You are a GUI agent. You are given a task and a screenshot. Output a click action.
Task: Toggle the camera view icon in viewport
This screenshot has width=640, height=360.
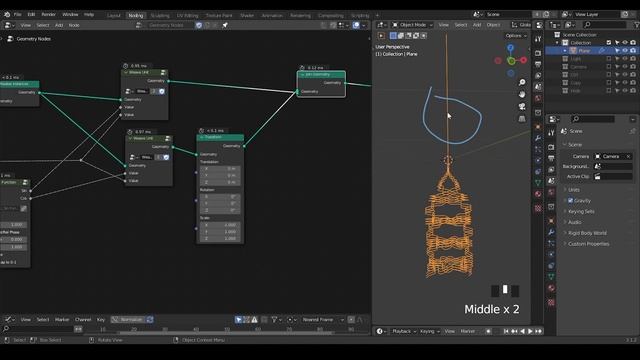[522, 107]
